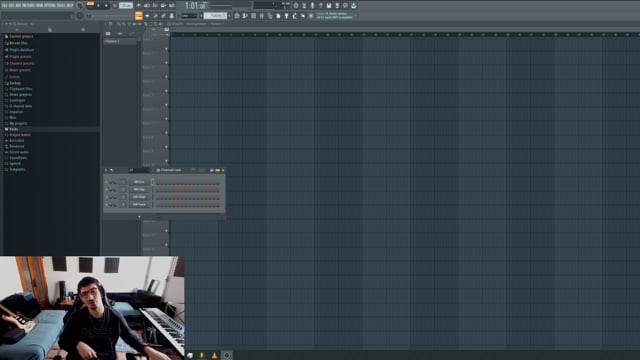640x360 pixels.
Task: Toggle orange typing keyboard to piano icon
Action: tap(138, 16)
